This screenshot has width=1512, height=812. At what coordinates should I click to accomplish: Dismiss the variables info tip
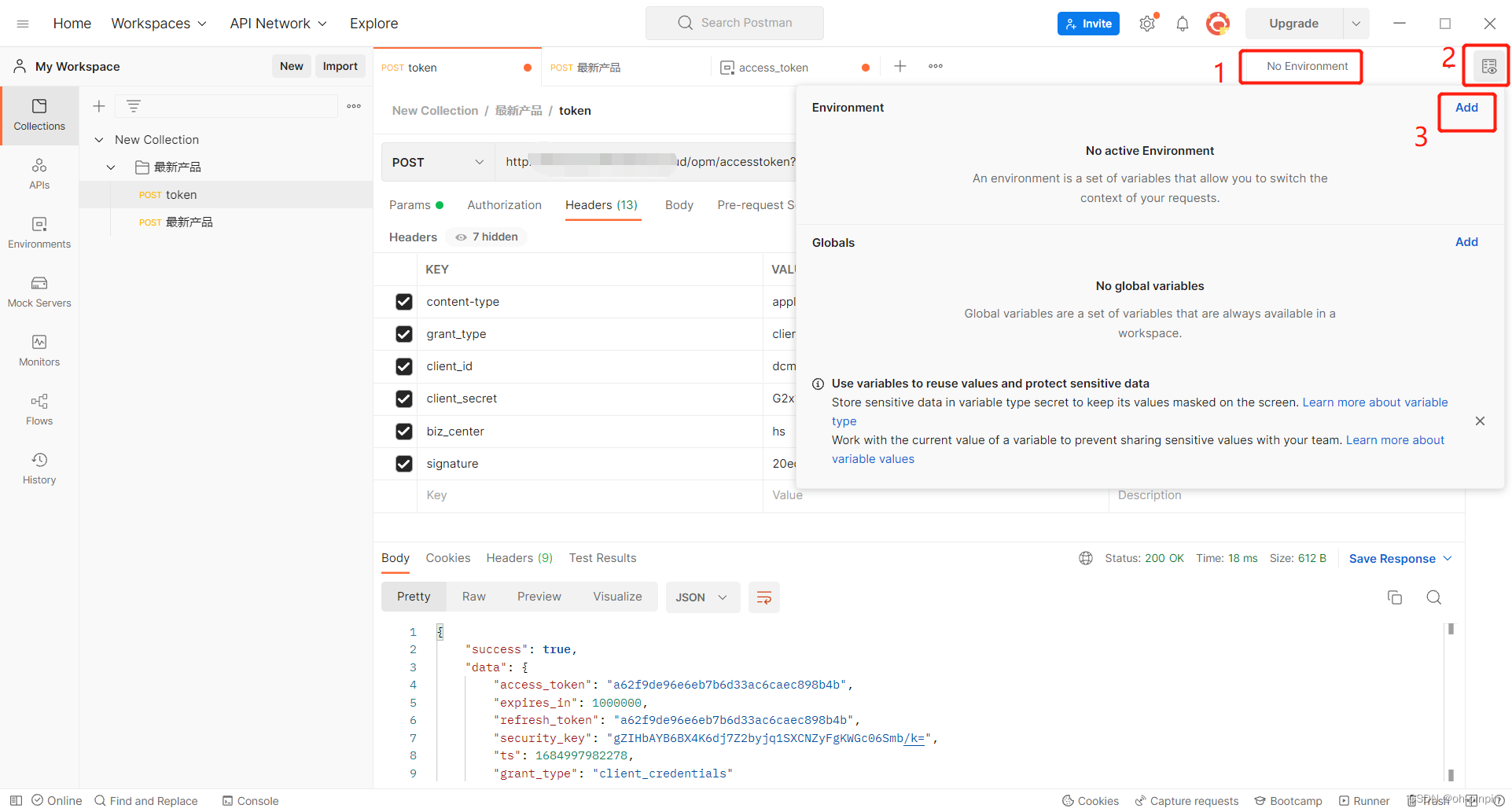(x=1480, y=421)
